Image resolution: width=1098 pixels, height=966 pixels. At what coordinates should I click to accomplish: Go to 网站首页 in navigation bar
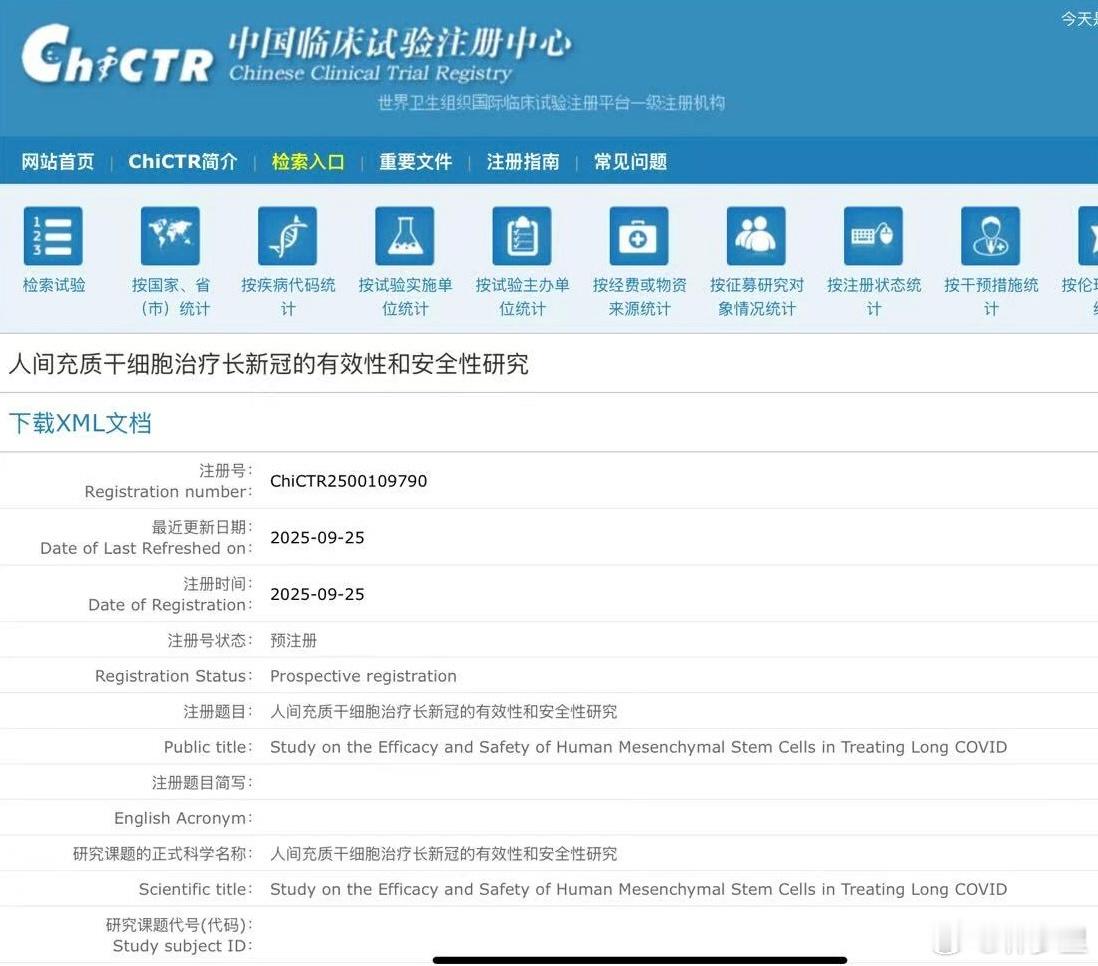coord(57,162)
